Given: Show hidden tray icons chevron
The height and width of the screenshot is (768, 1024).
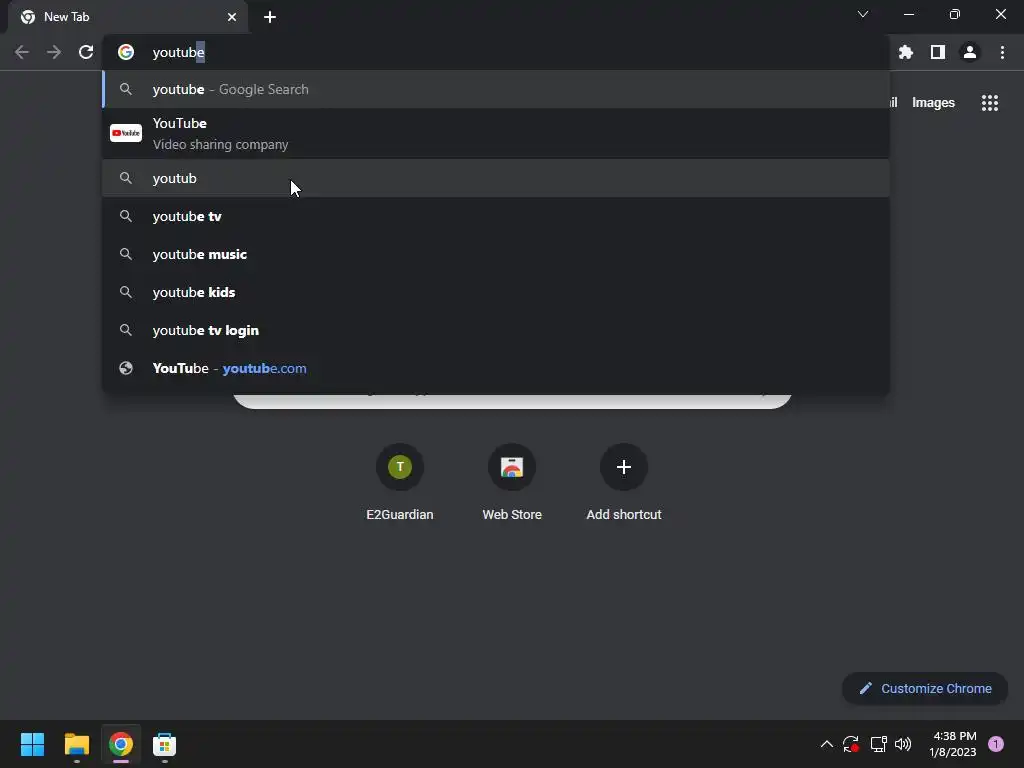Looking at the screenshot, I should point(826,744).
